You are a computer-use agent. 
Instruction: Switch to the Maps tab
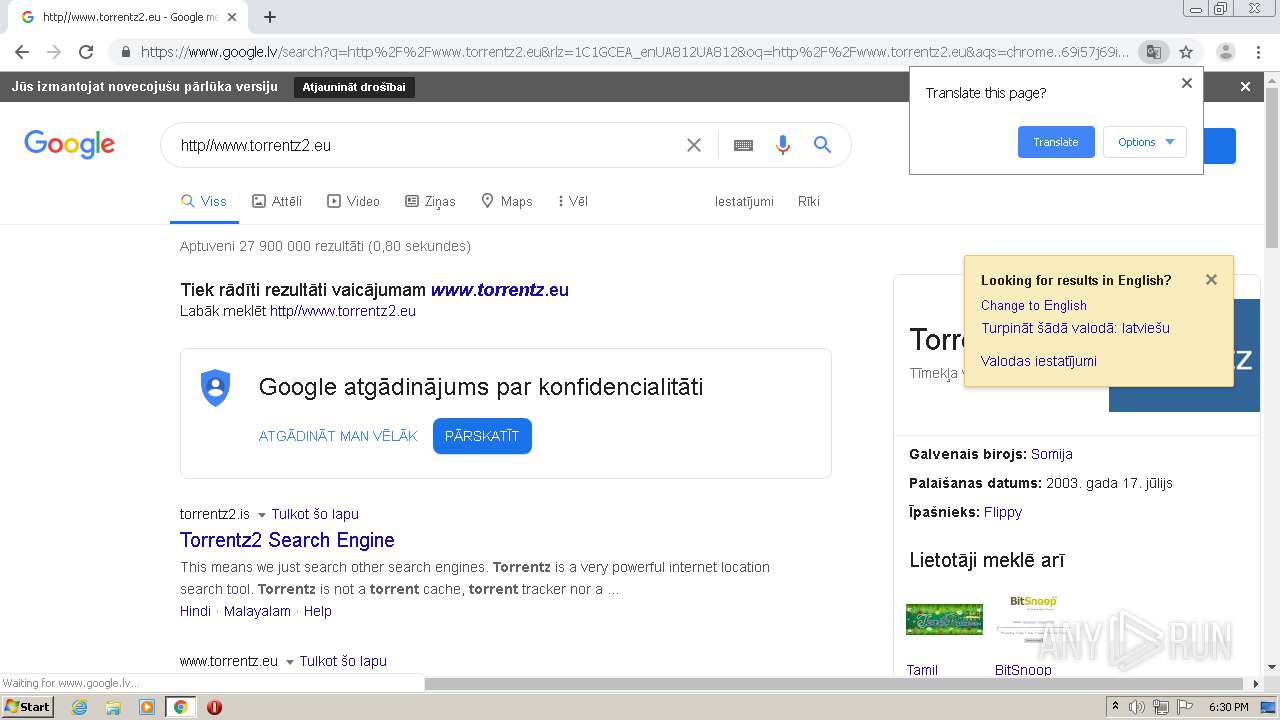(x=507, y=201)
